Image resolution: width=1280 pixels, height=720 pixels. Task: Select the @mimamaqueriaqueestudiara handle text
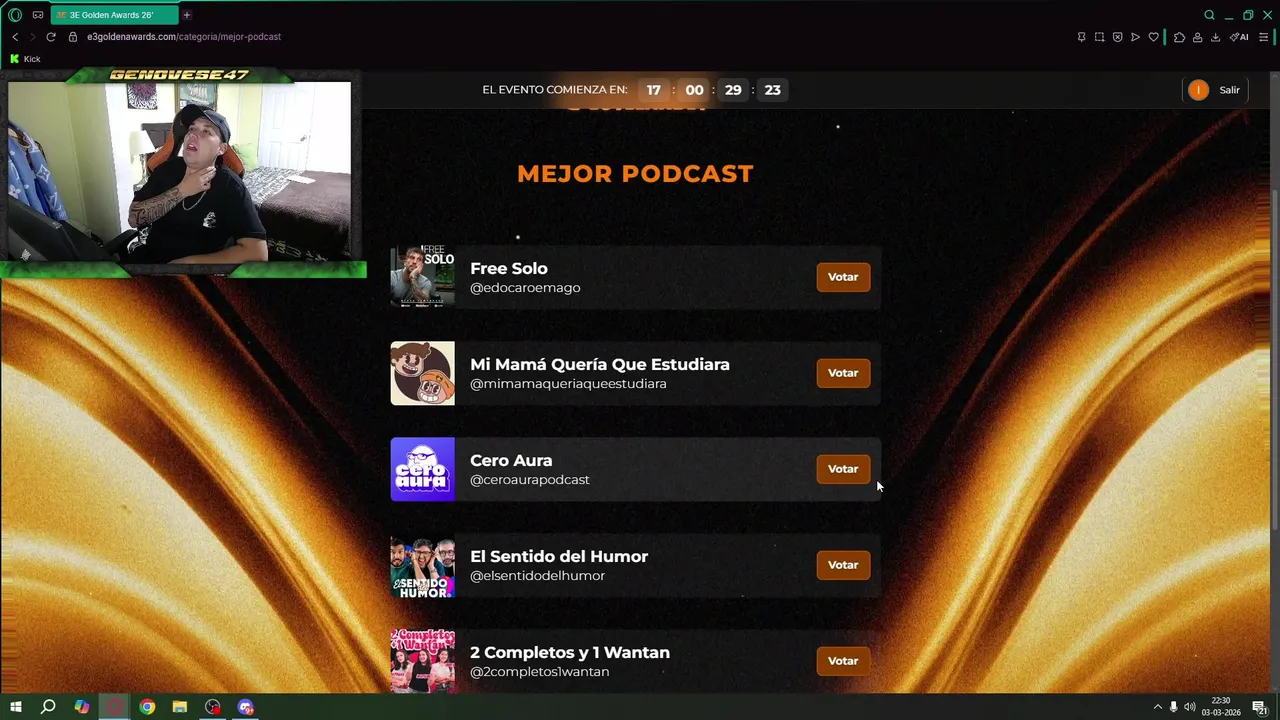(568, 384)
